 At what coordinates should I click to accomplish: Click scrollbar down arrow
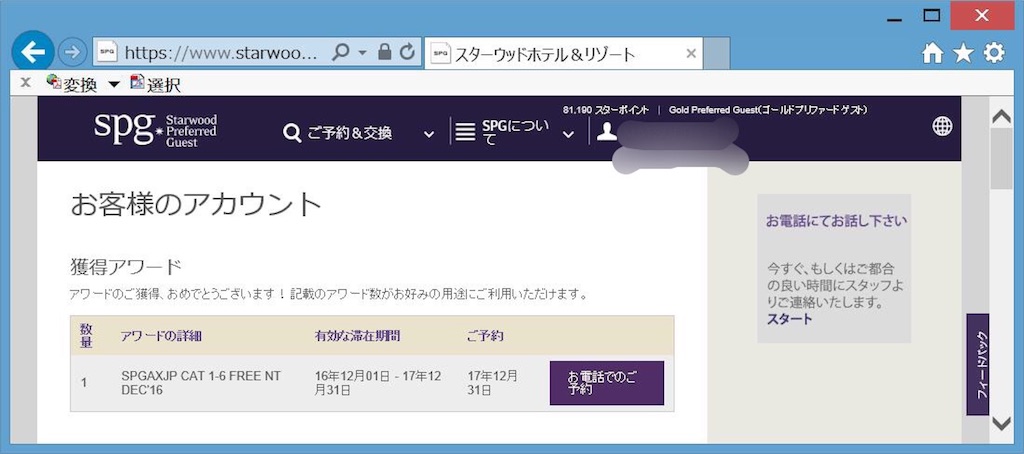pos(1000,423)
